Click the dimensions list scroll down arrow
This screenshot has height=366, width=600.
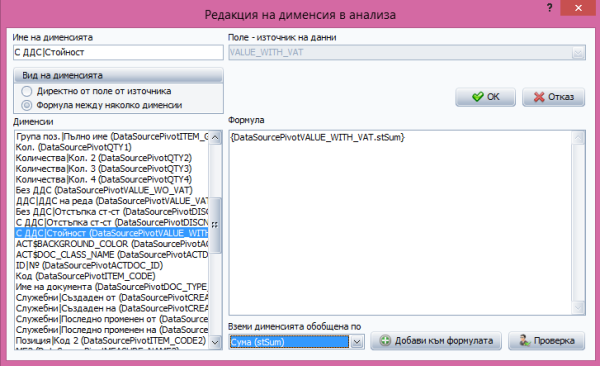point(215,342)
